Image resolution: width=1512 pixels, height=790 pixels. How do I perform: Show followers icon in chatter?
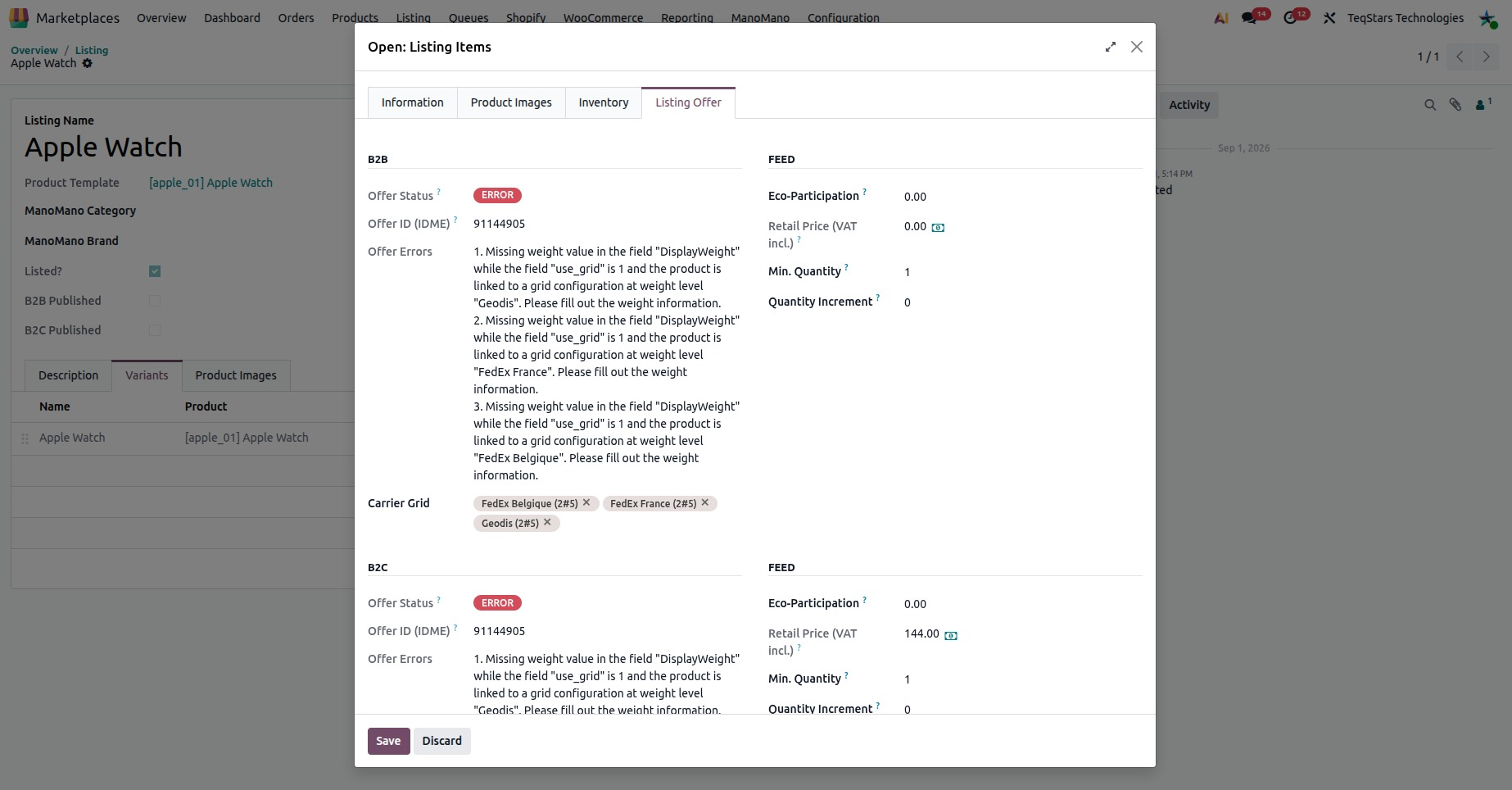1483,104
